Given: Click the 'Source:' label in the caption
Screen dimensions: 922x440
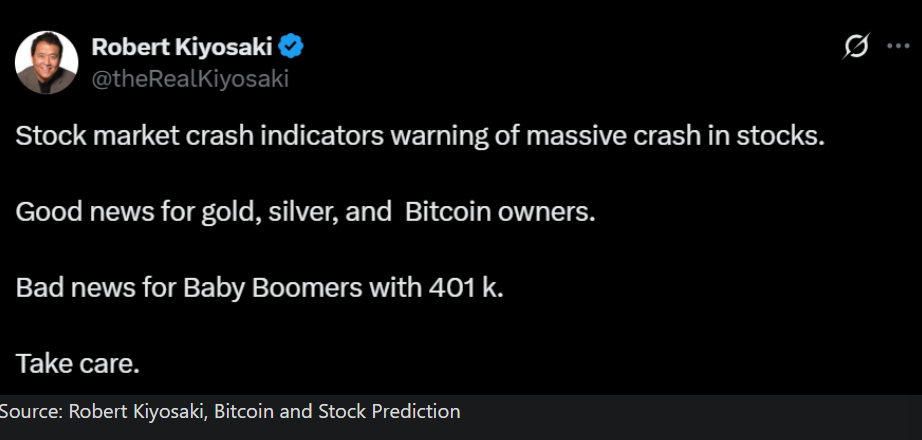Looking at the screenshot, I should pos(31,412).
